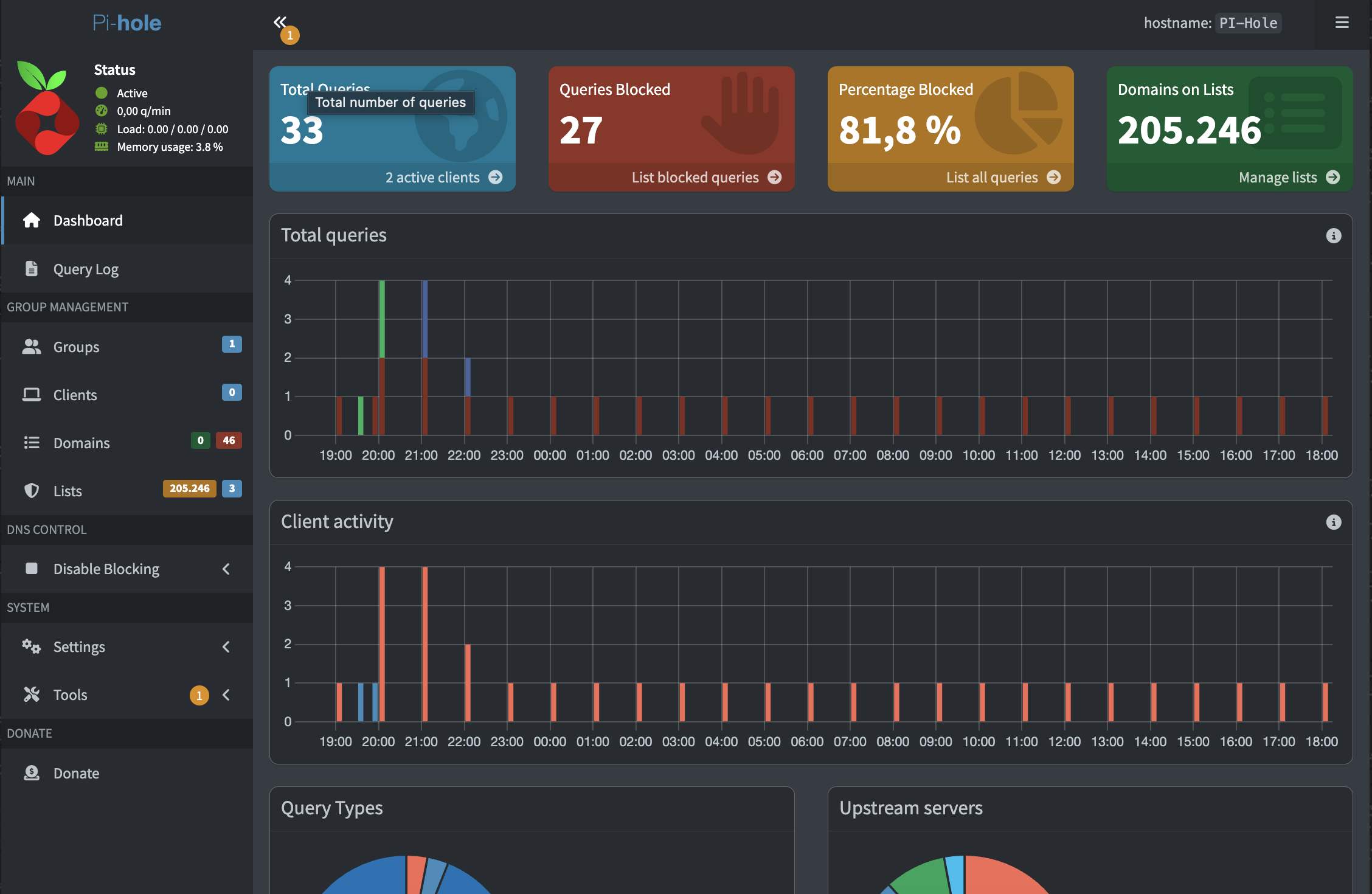This screenshot has width=1372, height=894.
Task: Go to the Dashboard menu item
Action: 88,220
